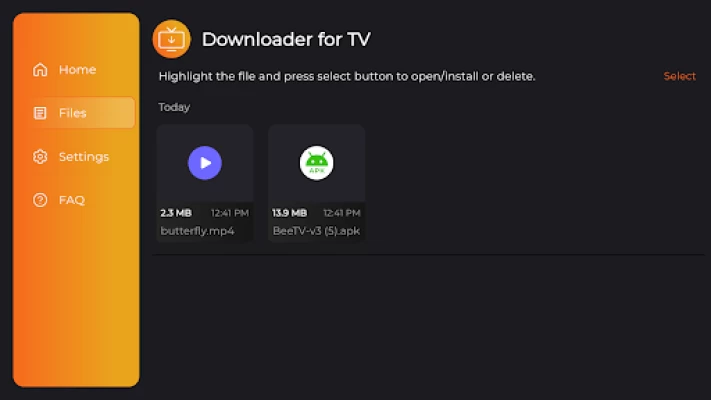
Task: Click butterfly.mp4's 12:41 PM timestamp
Action: pos(230,213)
